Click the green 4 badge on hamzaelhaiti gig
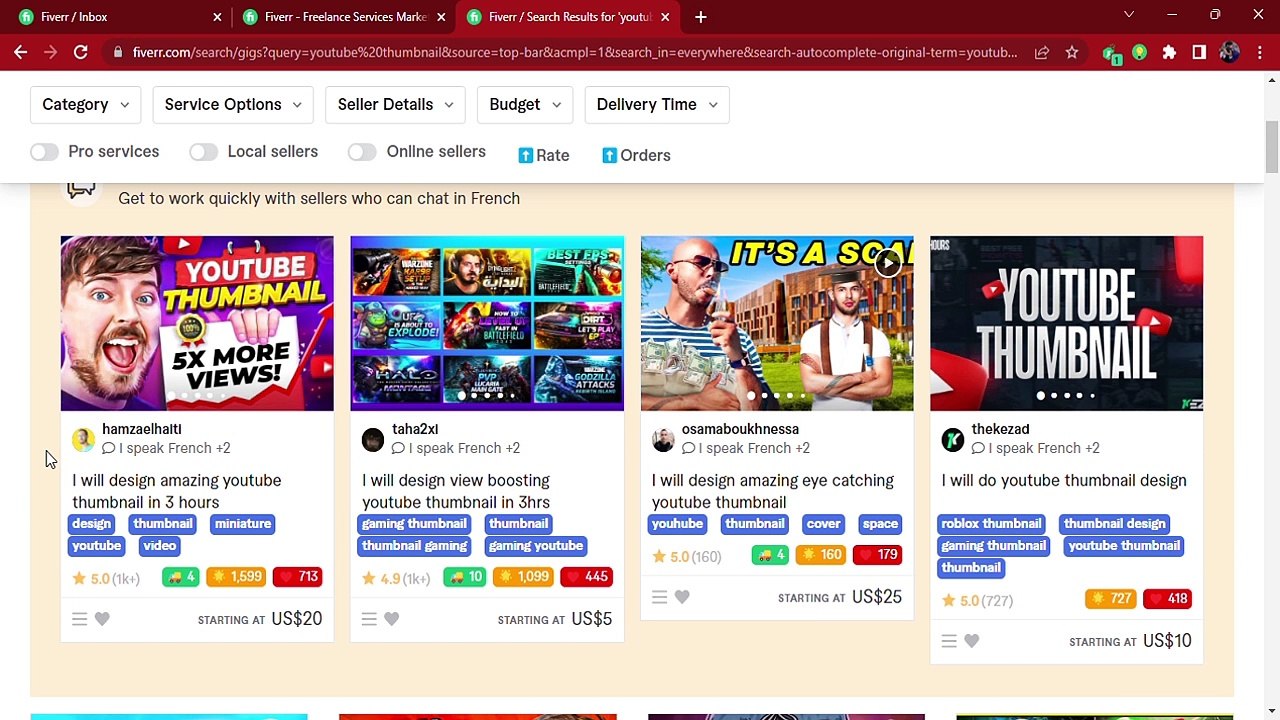1280x720 pixels. click(x=181, y=577)
